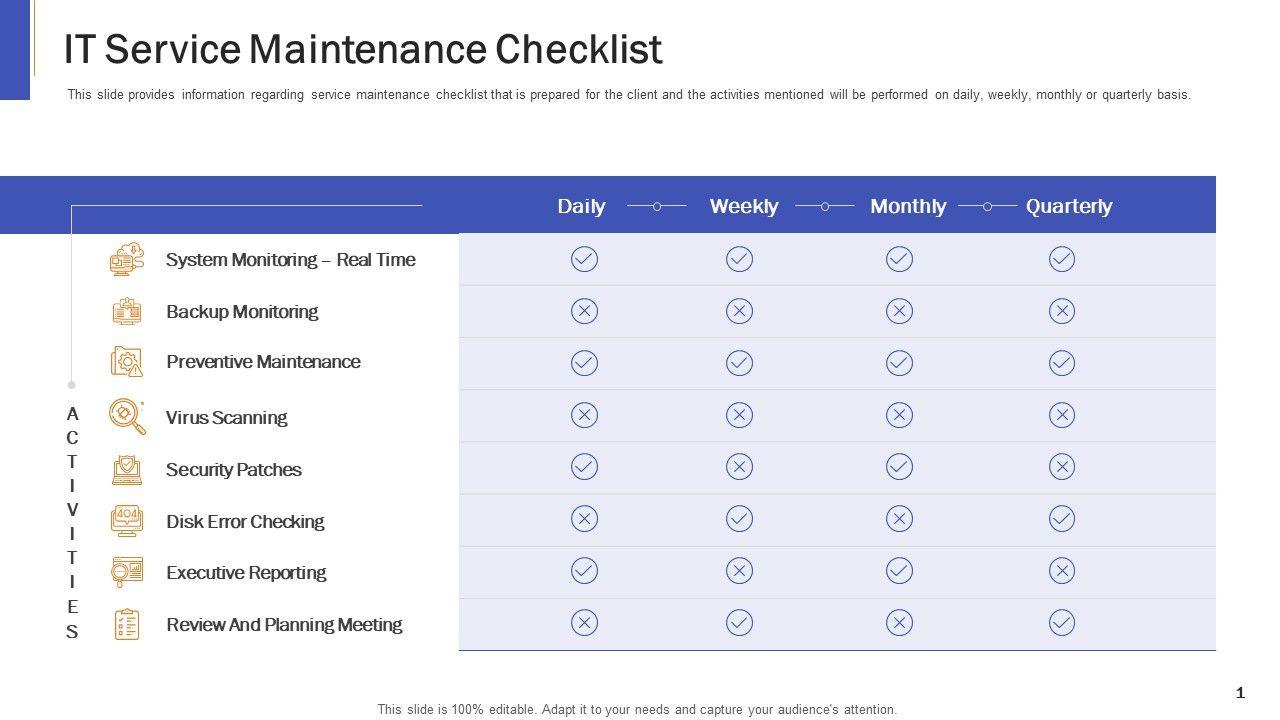Click the connector dot between Daily and Weekly

(657, 206)
